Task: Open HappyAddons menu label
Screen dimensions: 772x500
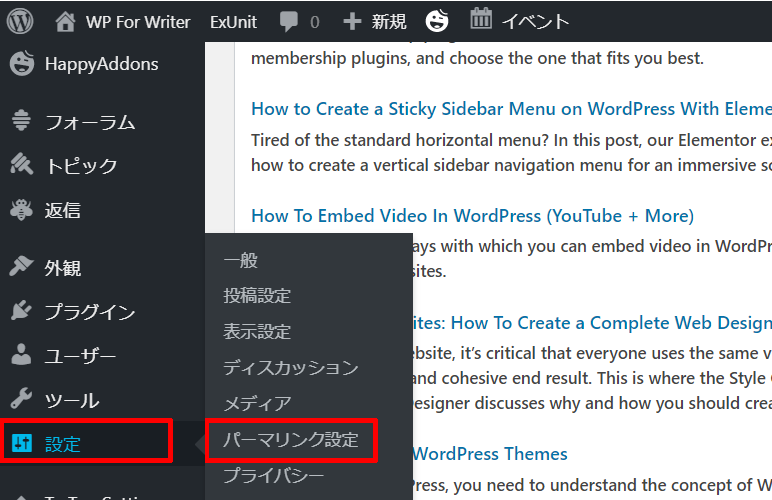Action: (x=101, y=64)
